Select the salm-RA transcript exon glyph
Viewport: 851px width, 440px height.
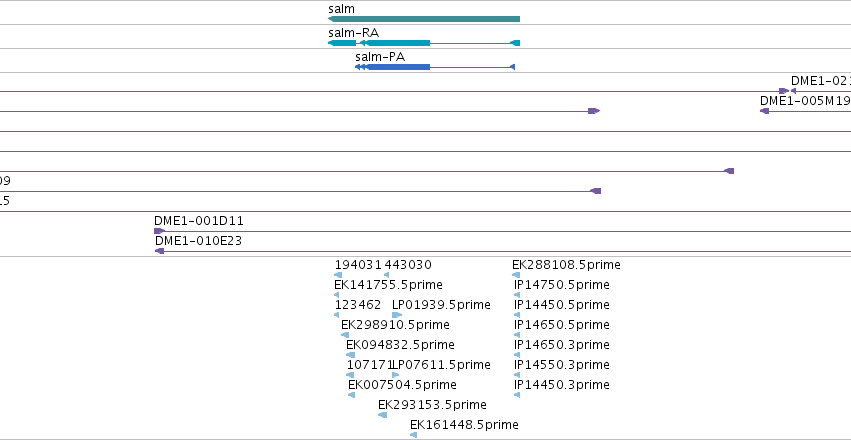[424, 43]
